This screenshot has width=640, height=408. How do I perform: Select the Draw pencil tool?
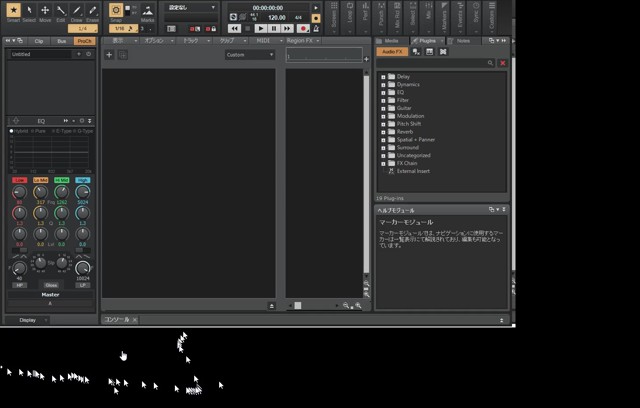click(76, 10)
